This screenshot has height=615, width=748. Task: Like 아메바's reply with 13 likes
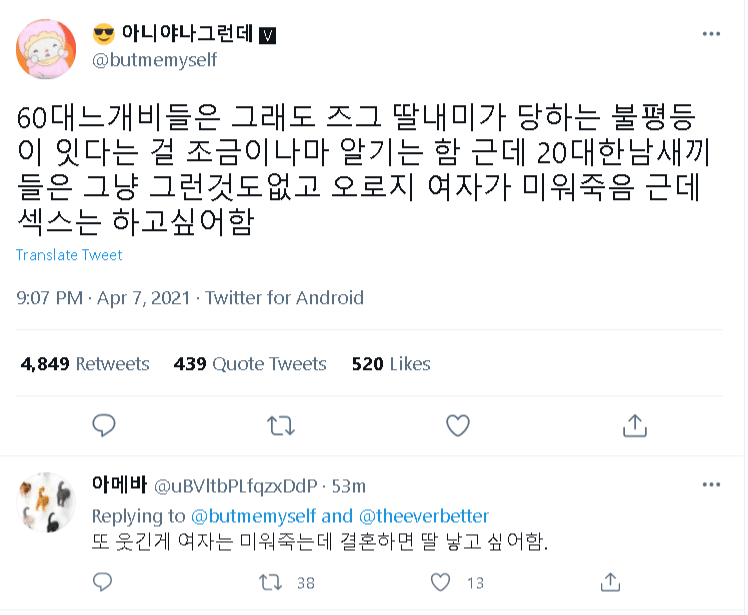point(440,582)
